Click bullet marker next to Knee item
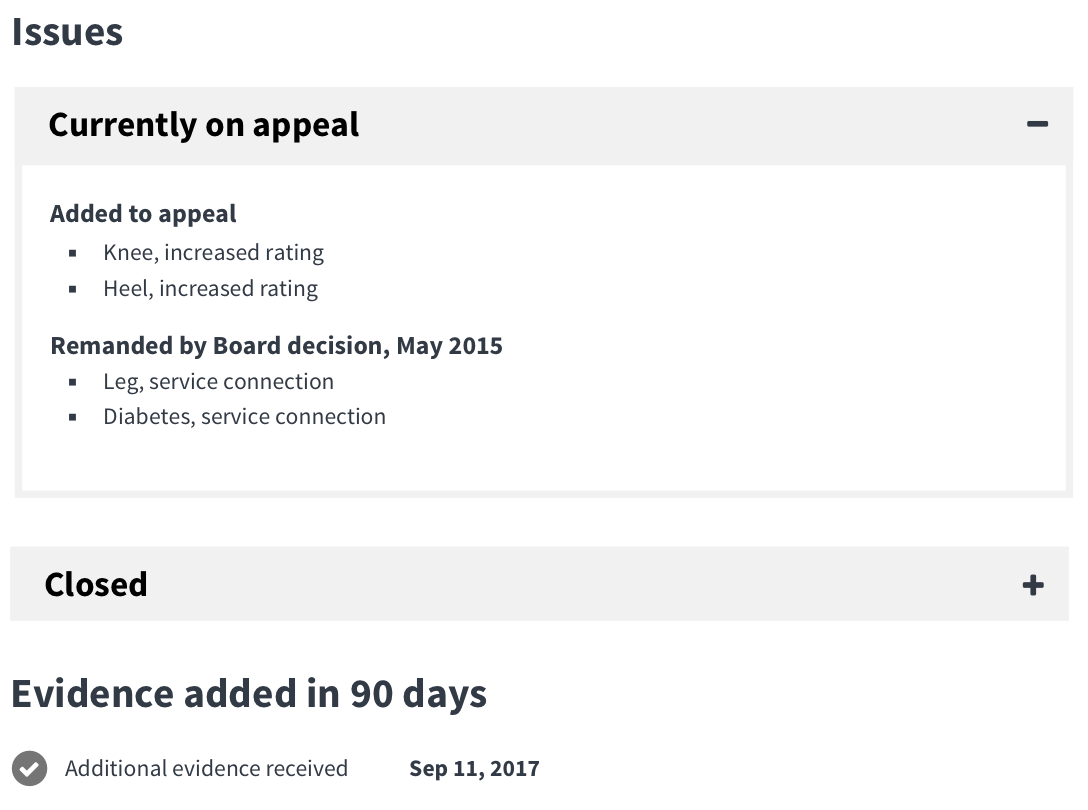The width and height of the screenshot is (1088, 810). (x=73, y=253)
